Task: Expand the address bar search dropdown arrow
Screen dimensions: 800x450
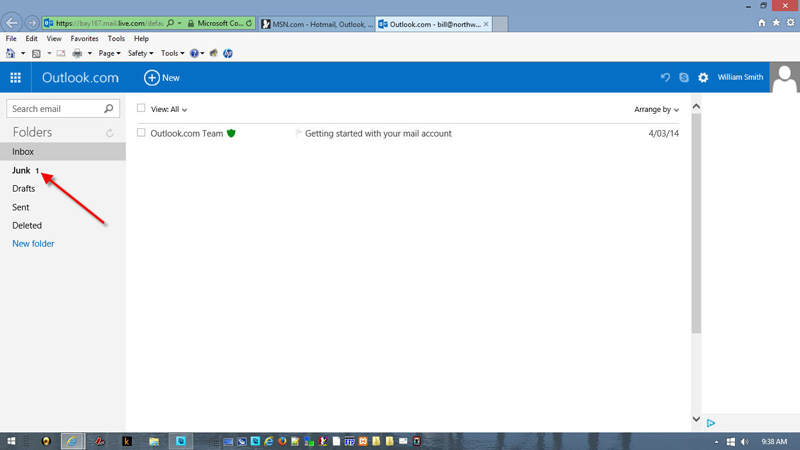Action: [180, 23]
